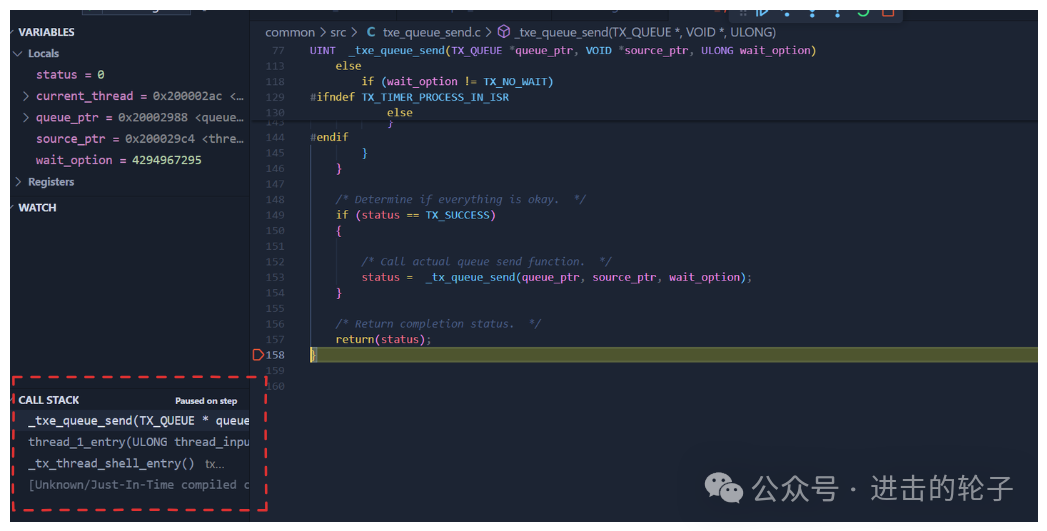1047x531 pixels.
Task: Click the Step Out debug icon
Action: [x=837, y=12]
